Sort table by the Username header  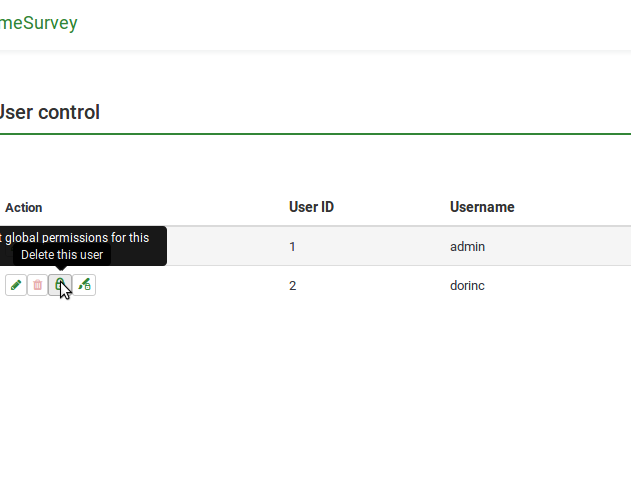[x=482, y=207]
